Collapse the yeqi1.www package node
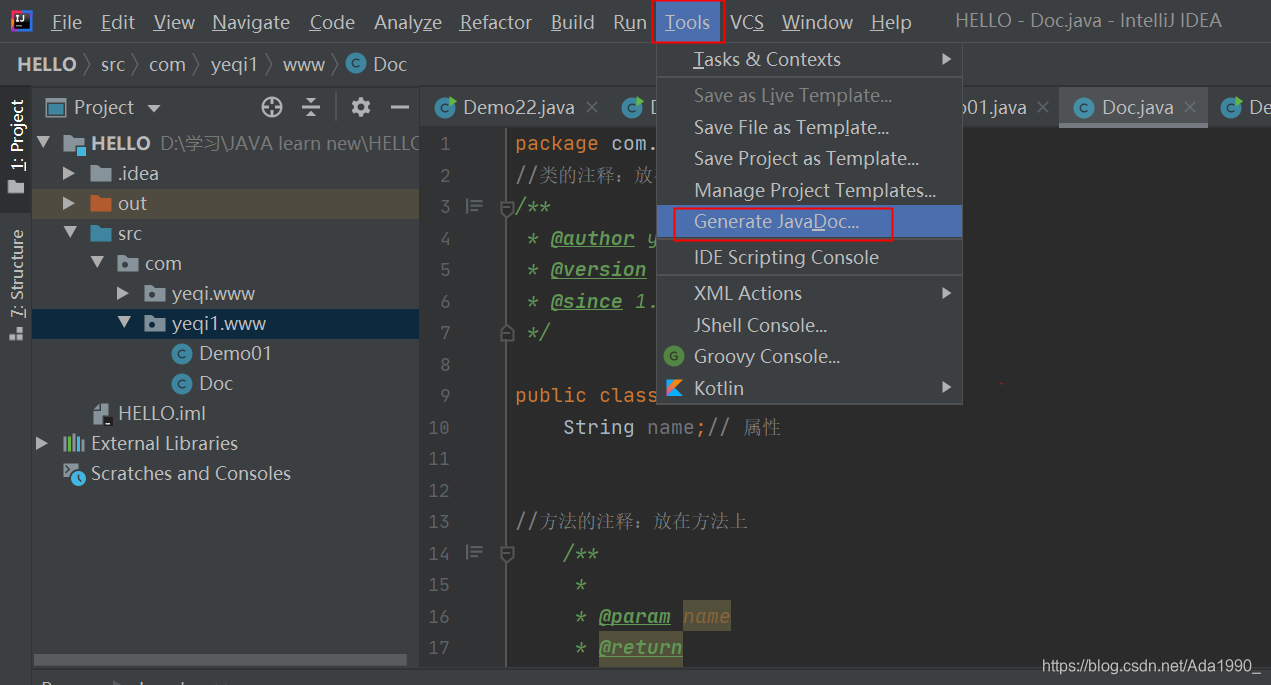This screenshot has height=685, width=1271. click(124, 323)
